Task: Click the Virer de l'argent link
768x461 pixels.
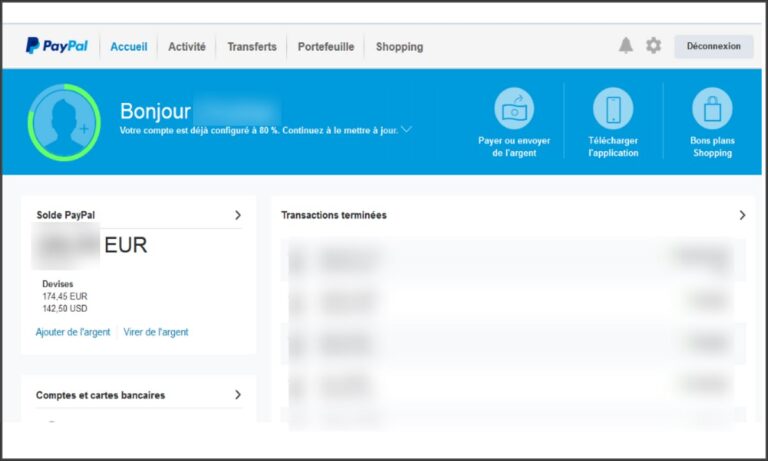Action: click(156, 332)
